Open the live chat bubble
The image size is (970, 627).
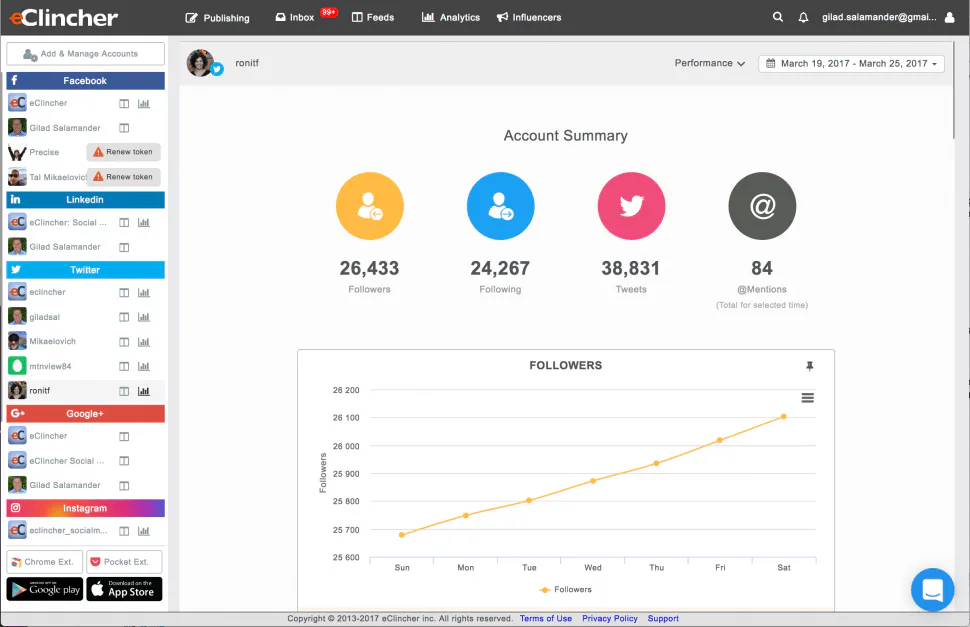(932, 589)
